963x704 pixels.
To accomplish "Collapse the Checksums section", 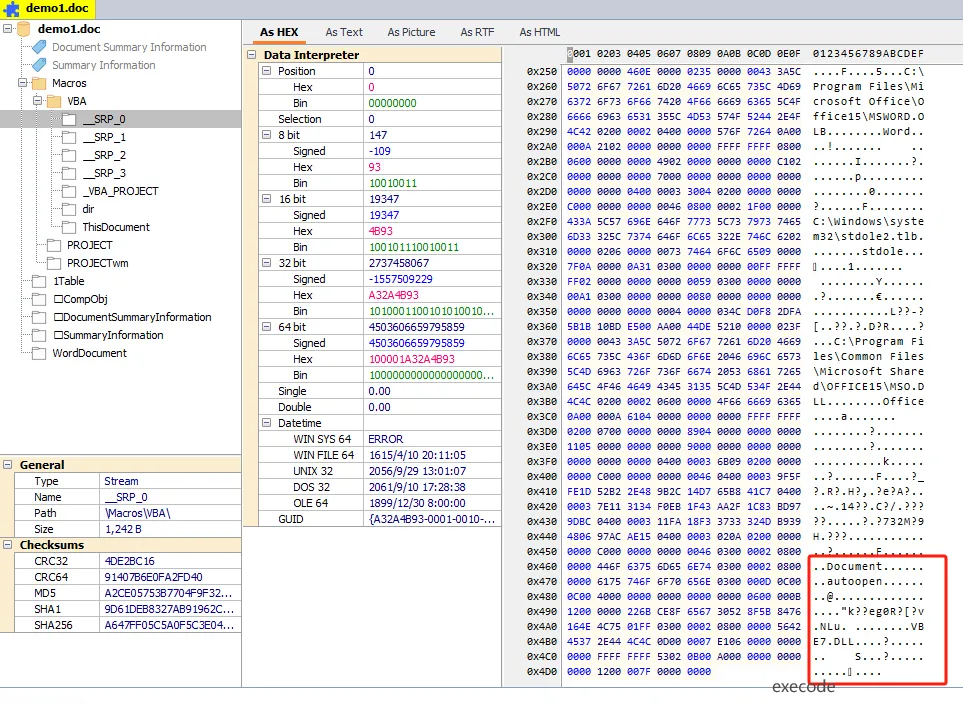I will [x=9, y=545].
